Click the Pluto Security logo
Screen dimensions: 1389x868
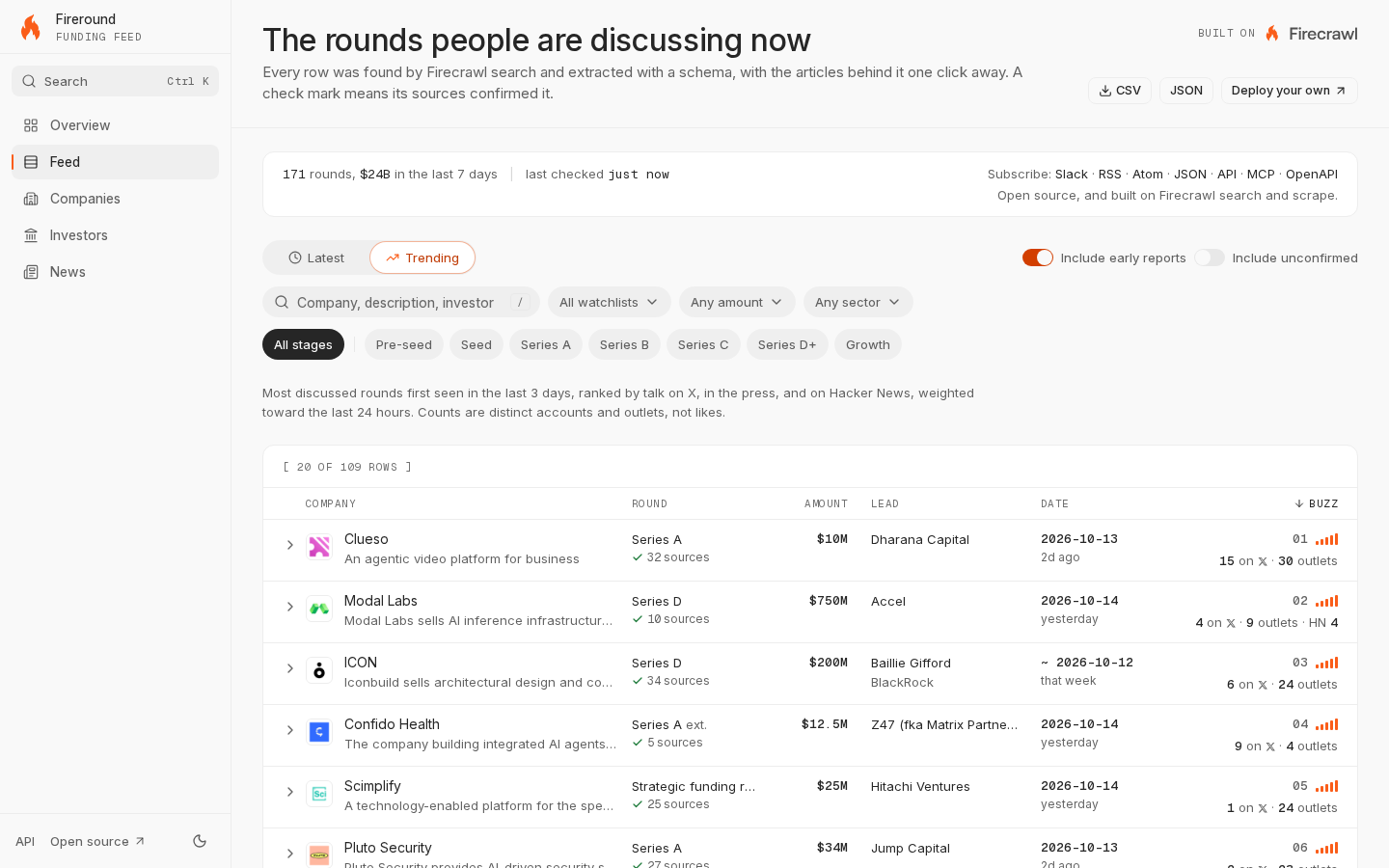[319, 855]
